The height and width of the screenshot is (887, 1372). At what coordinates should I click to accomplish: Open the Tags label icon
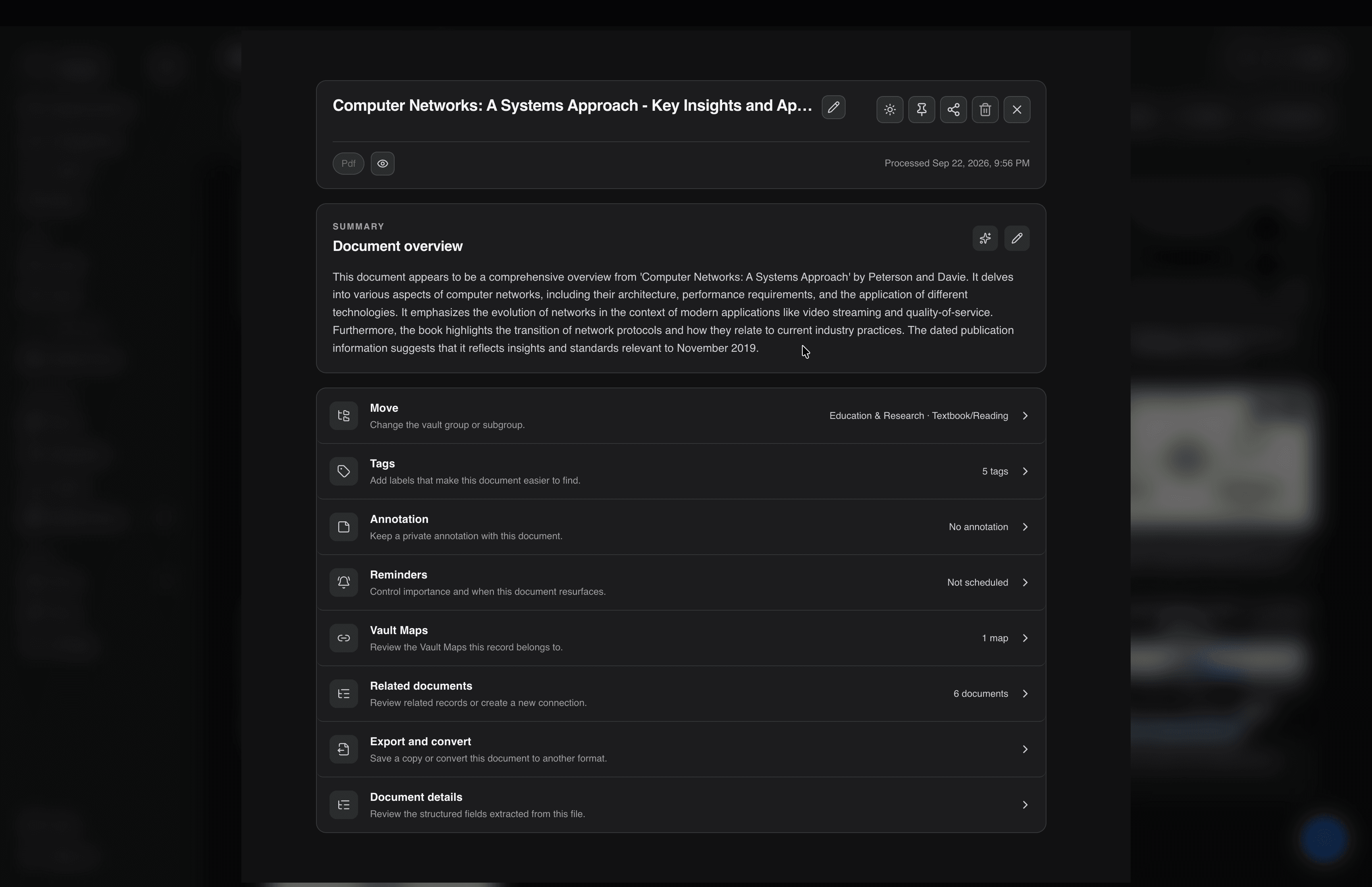pos(344,471)
